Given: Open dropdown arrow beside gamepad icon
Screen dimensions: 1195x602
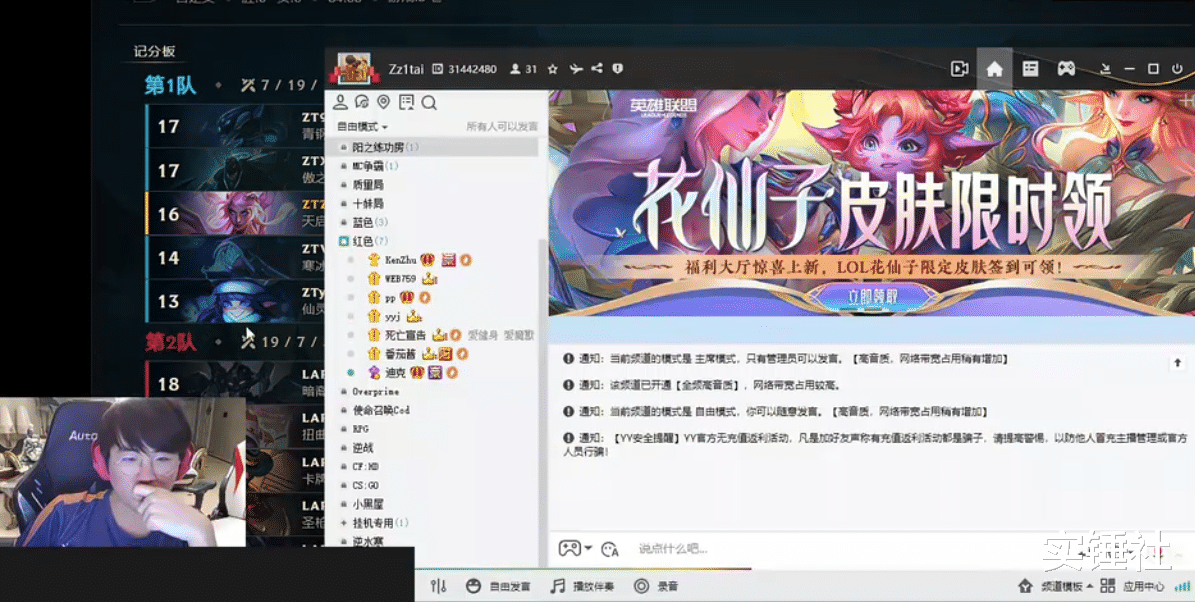Looking at the screenshot, I should point(588,548).
